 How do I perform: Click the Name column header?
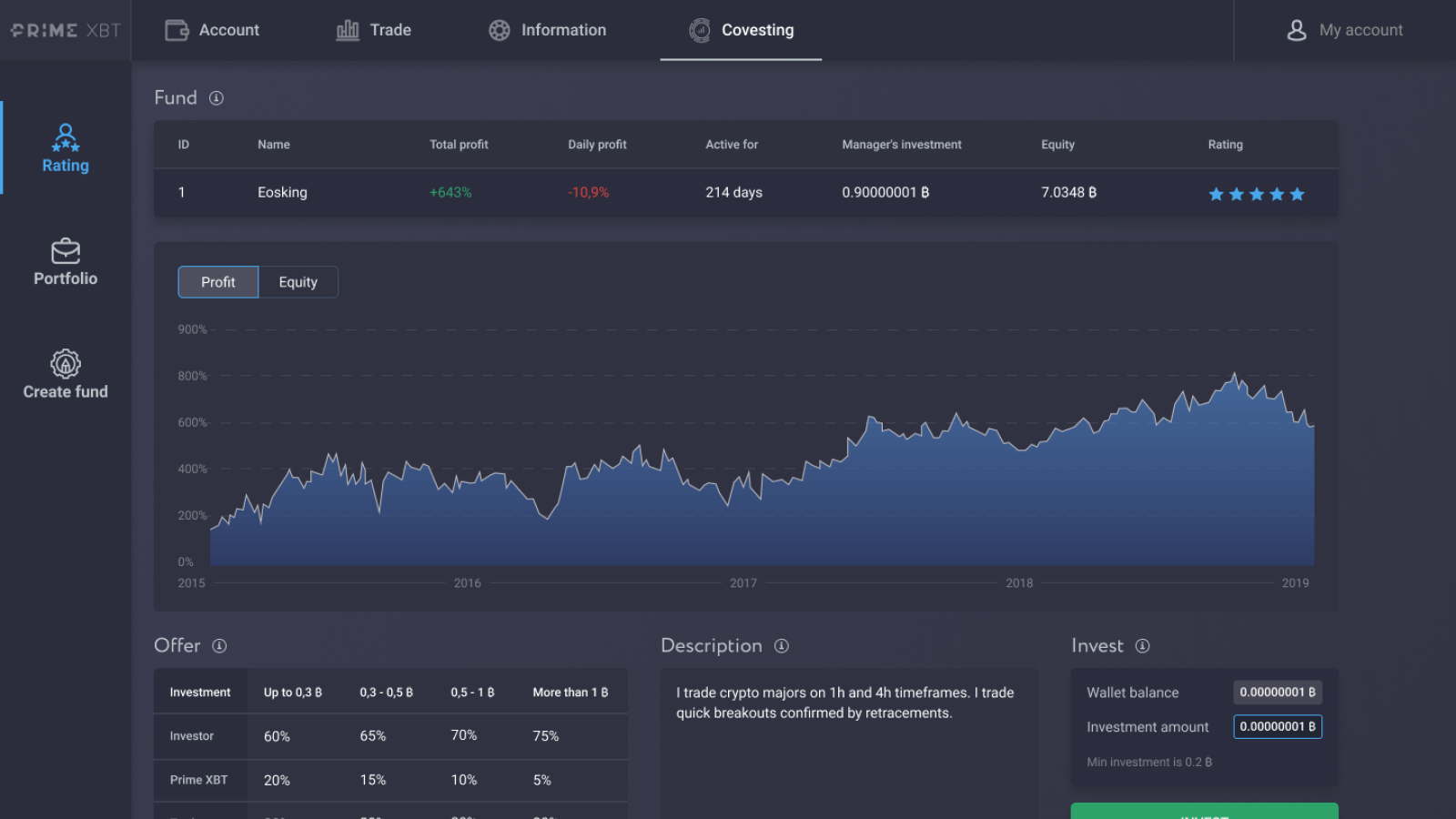(x=274, y=145)
